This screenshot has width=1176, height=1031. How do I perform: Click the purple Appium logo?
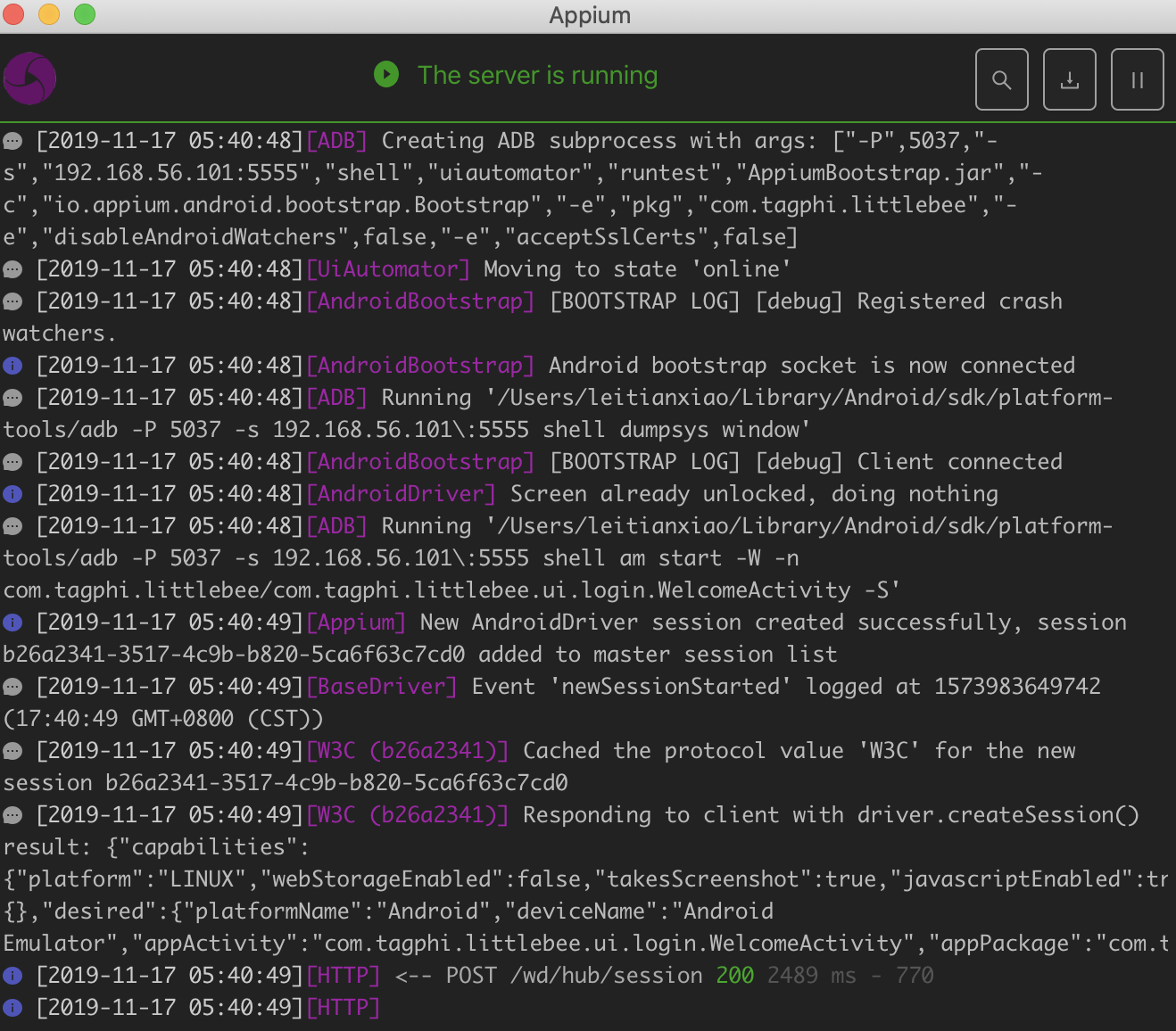coord(29,78)
